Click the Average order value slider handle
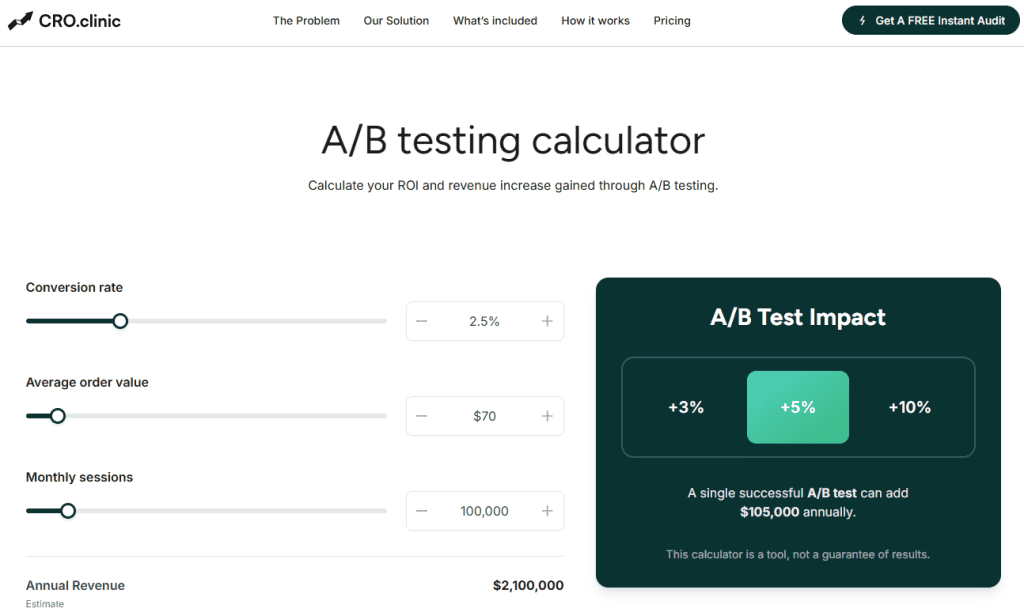Viewport: 1024px width, 616px height. pyautogui.click(x=58, y=416)
